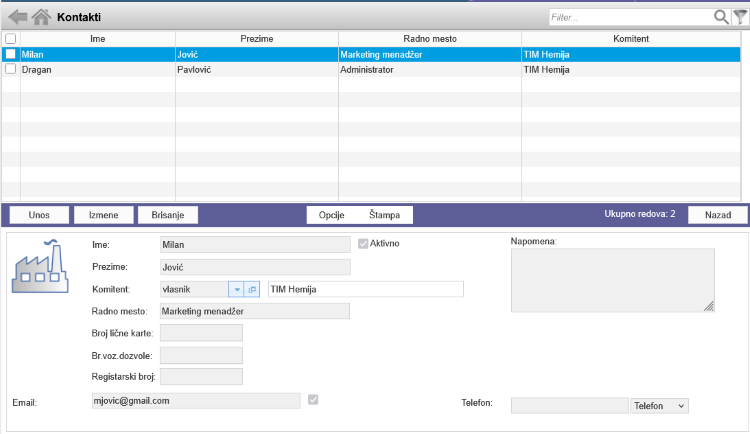The image size is (750, 434).
Task: Sort by the Komitent column header
Action: point(631,39)
